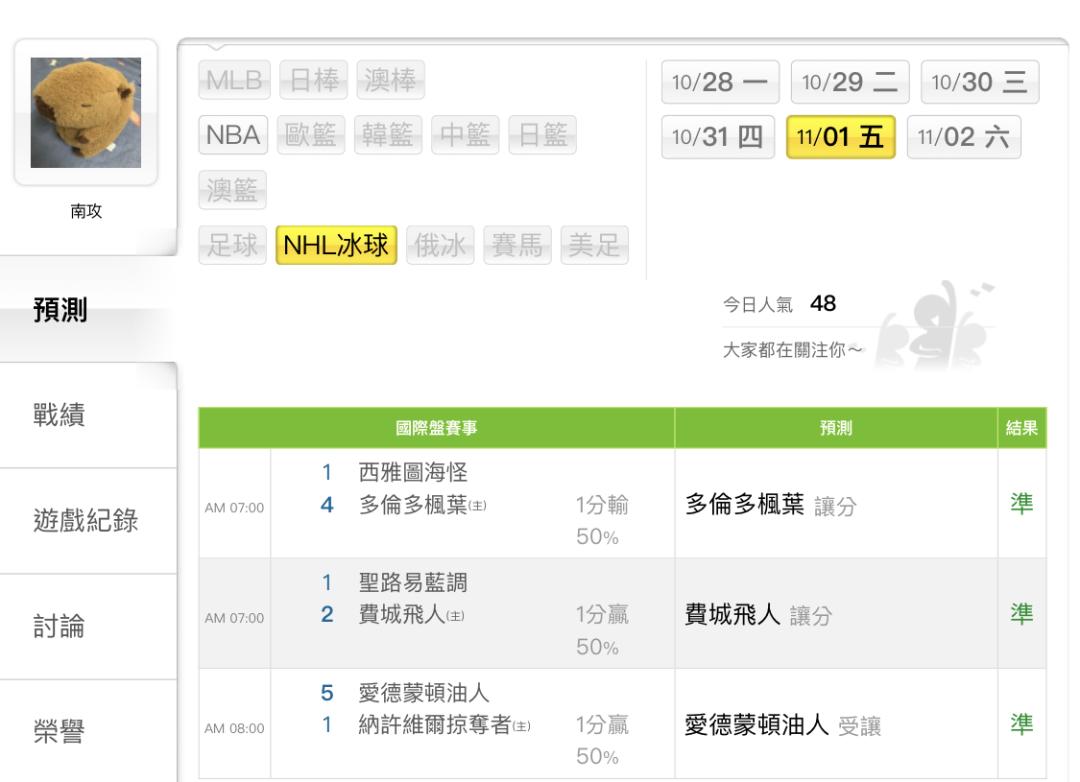
Task: Go to date 11/02 六
Action: 964,137
